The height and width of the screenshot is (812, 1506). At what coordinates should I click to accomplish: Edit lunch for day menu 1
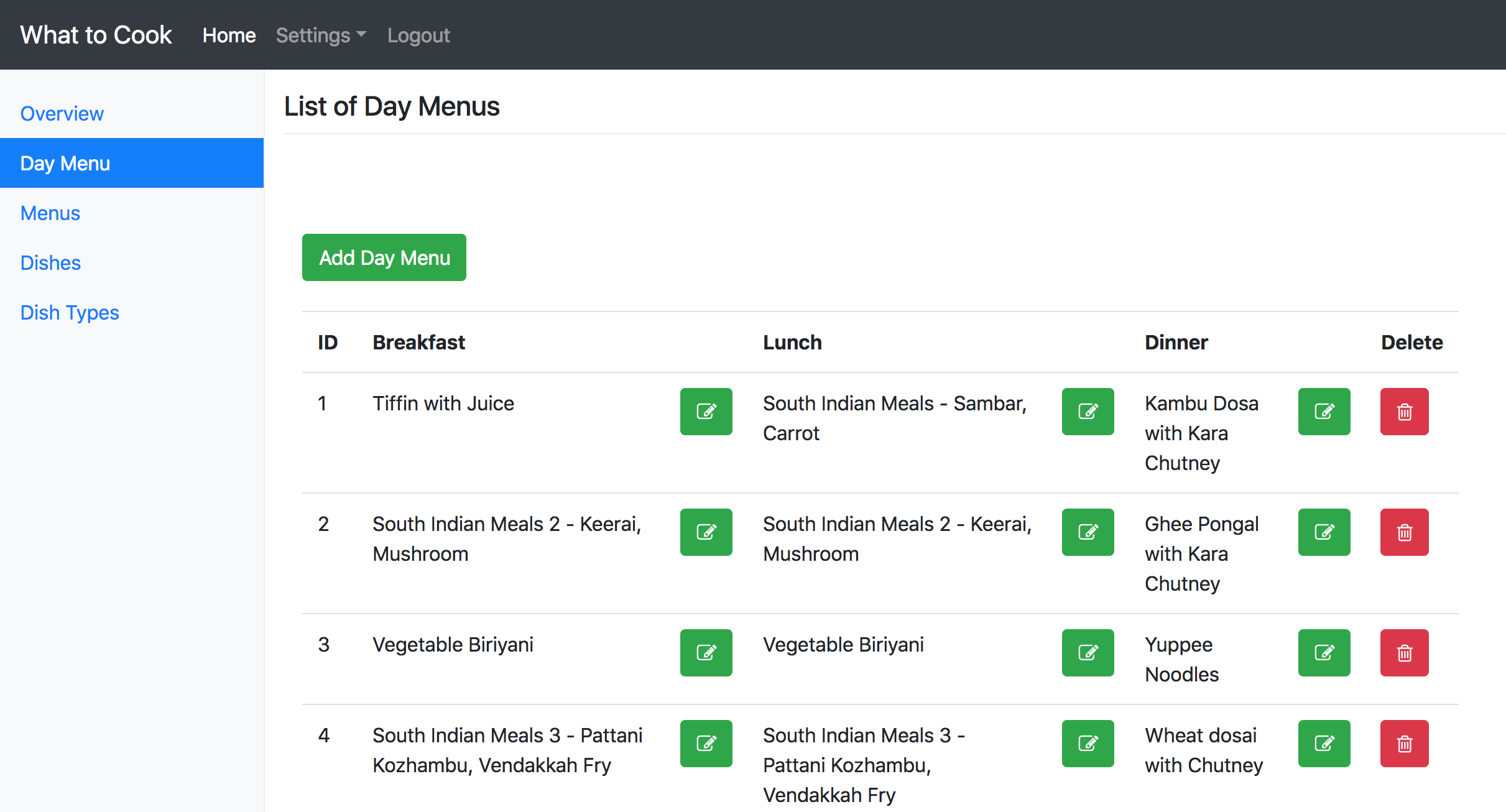(x=1088, y=412)
